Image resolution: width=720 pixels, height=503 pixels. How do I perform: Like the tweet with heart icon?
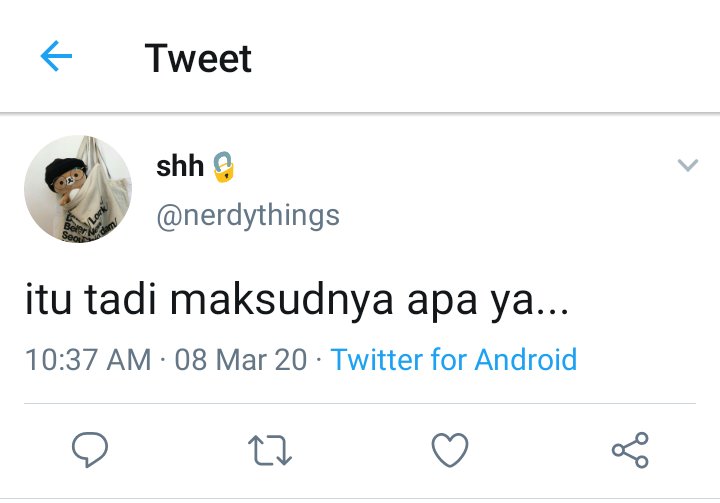coord(450,450)
